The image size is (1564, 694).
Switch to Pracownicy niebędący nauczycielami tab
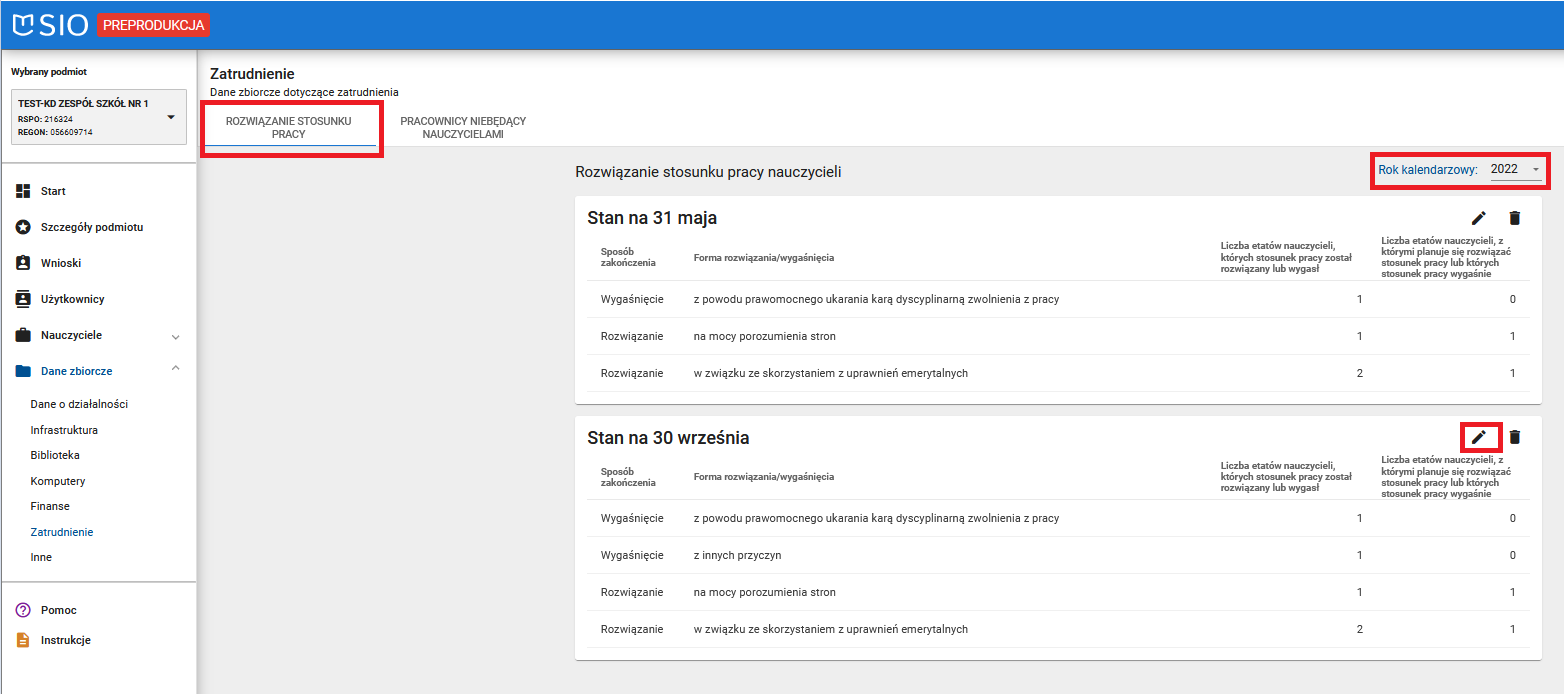click(462, 127)
